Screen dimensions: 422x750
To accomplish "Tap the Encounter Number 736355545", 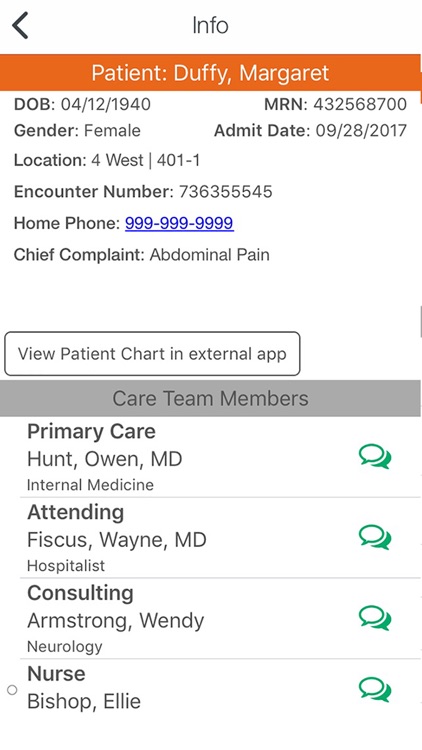I will (x=226, y=192).
